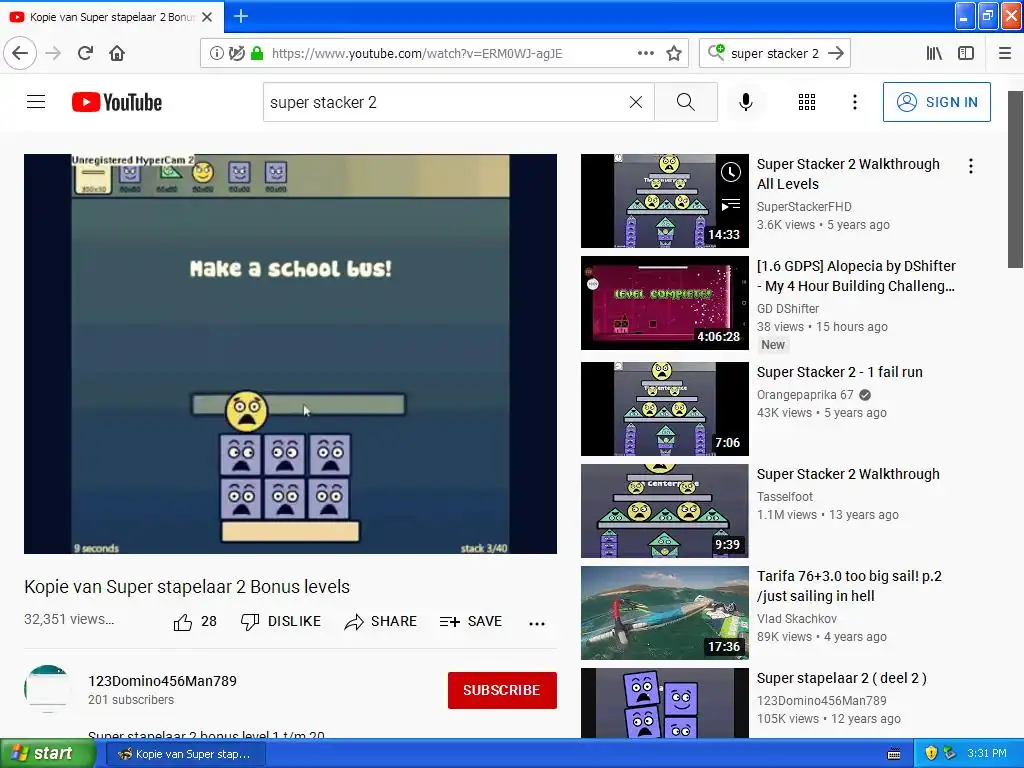Show site information icon in address bar
The width and height of the screenshot is (1024, 768).
pos(216,53)
